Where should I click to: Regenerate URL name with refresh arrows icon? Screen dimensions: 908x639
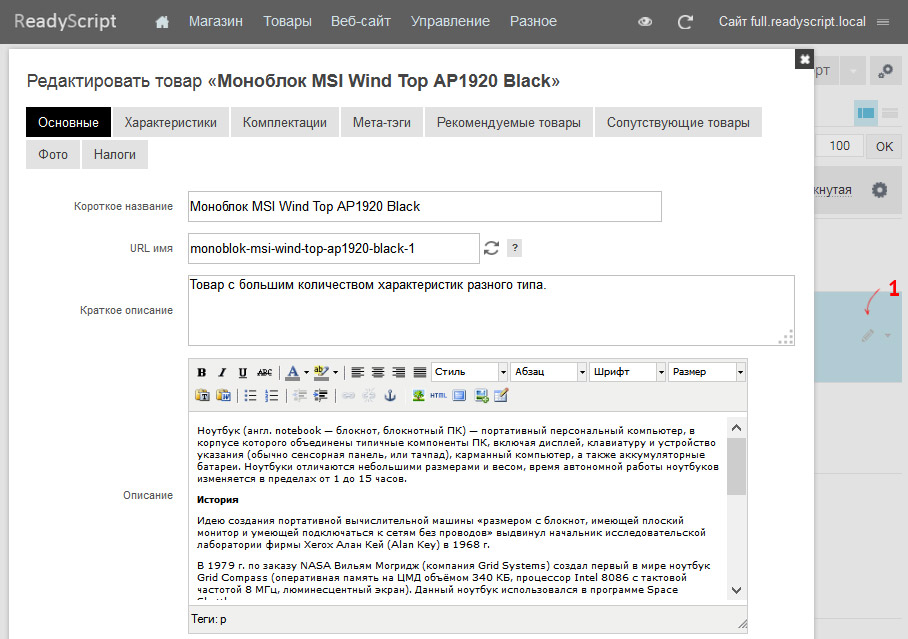point(492,248)
